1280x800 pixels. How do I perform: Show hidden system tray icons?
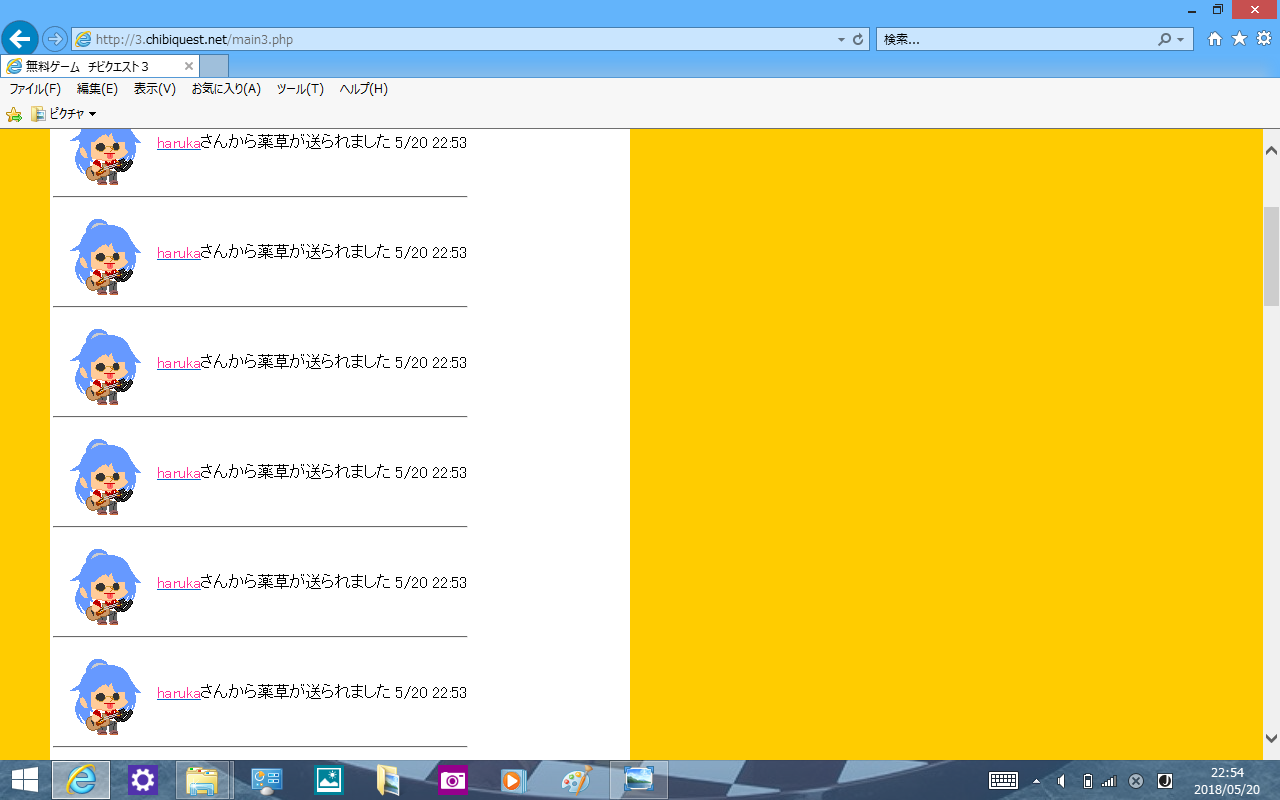(1036, 781)
